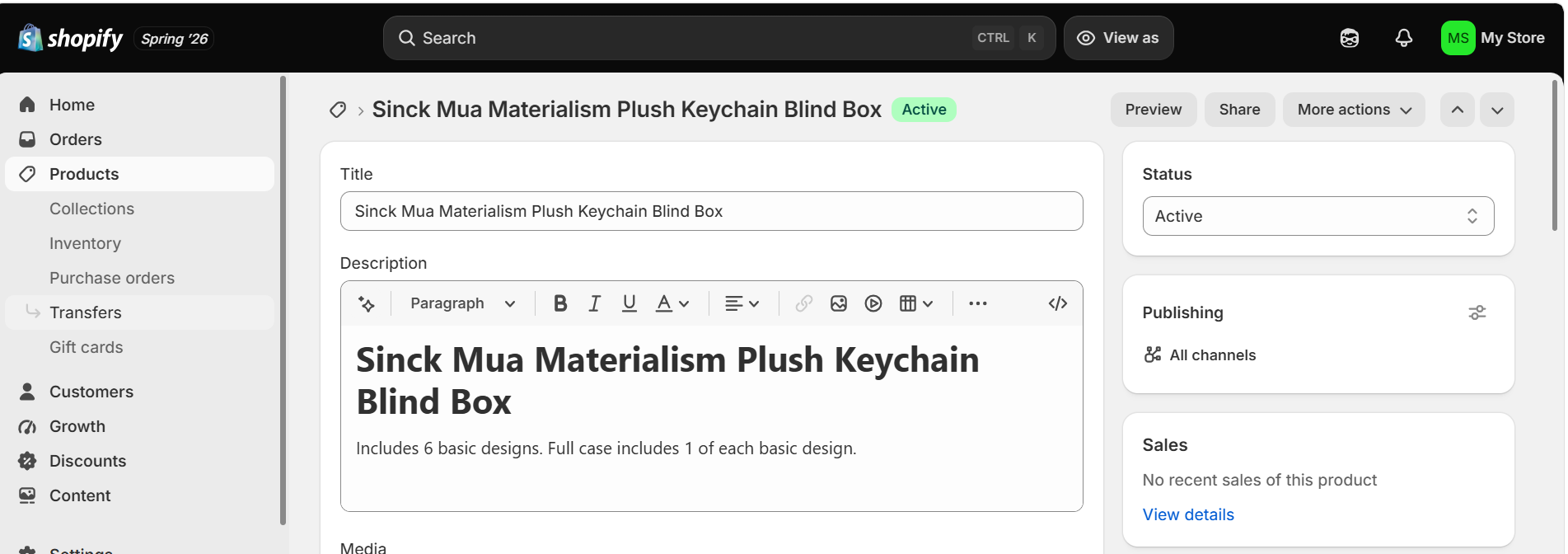Viewport: 1568px width, 554px height.
Task: Select Products in the sidebar
Action: coord(140,174)
